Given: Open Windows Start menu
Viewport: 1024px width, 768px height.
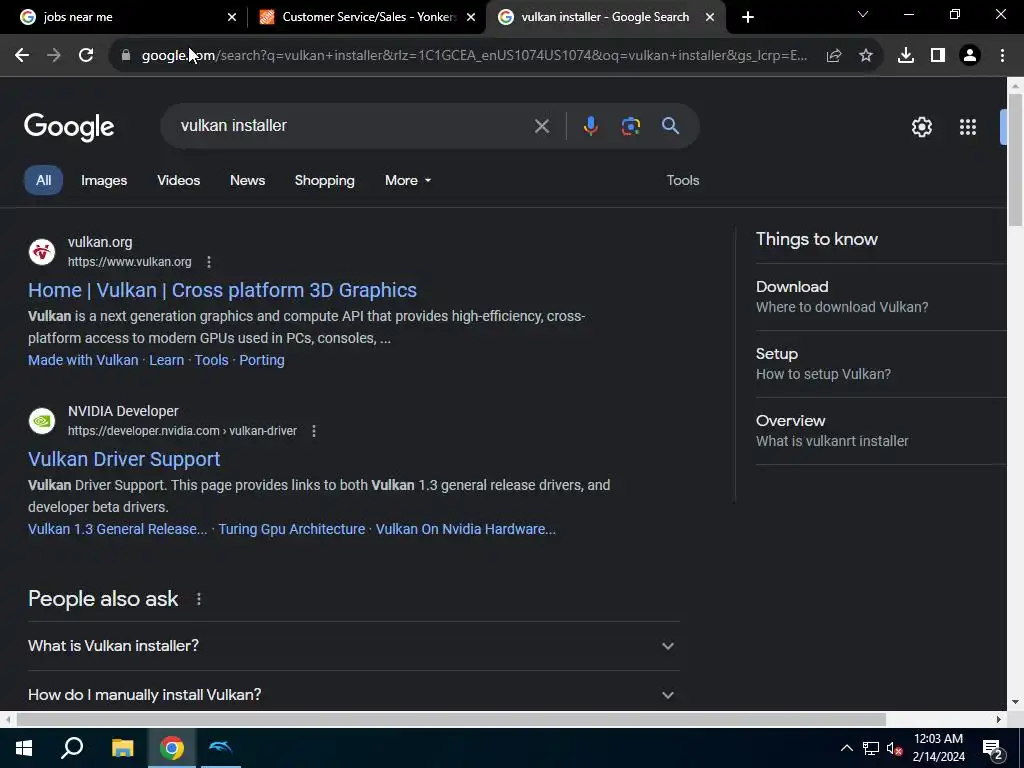Looking at the screenshot, I should (x=24, y=748).
